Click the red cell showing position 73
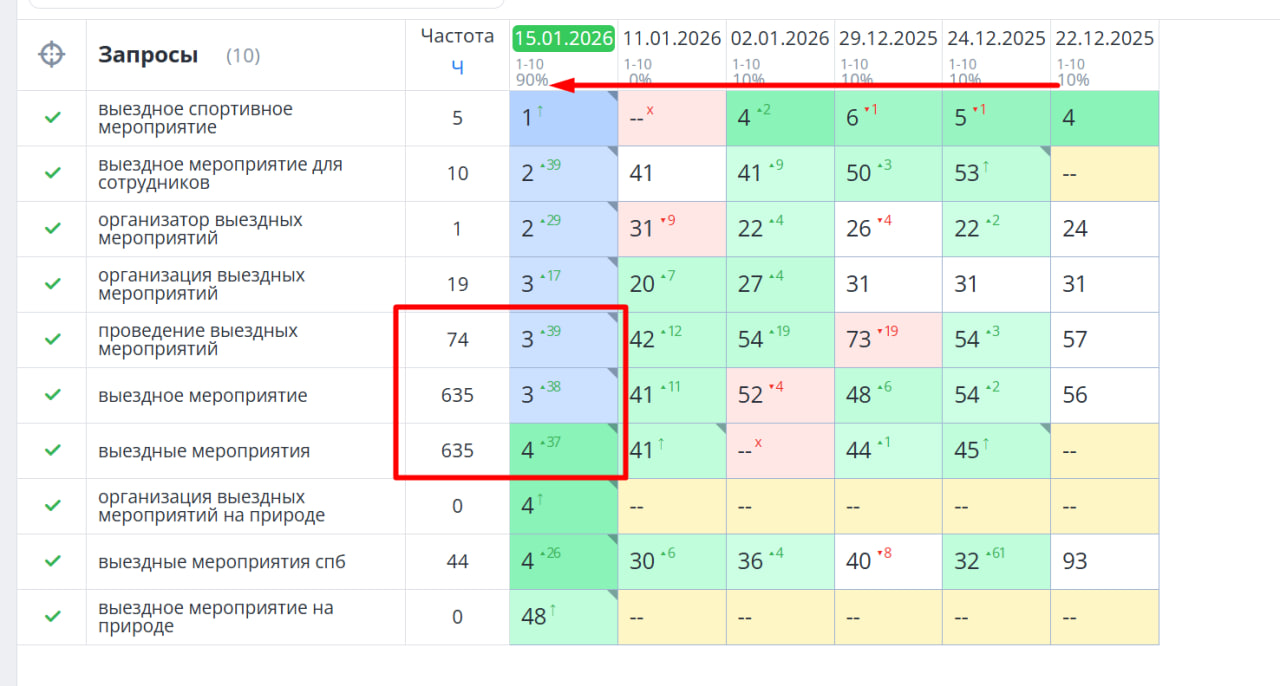Screen dimensions: 1280x686 tap(888, 340)
